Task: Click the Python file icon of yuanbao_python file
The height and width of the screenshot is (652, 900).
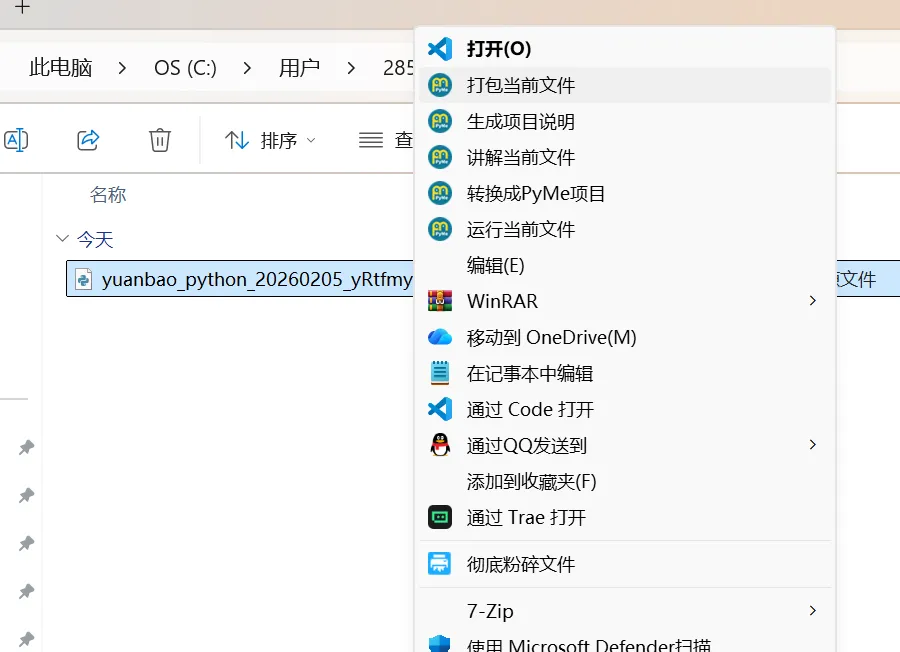Action: point(84,280)
